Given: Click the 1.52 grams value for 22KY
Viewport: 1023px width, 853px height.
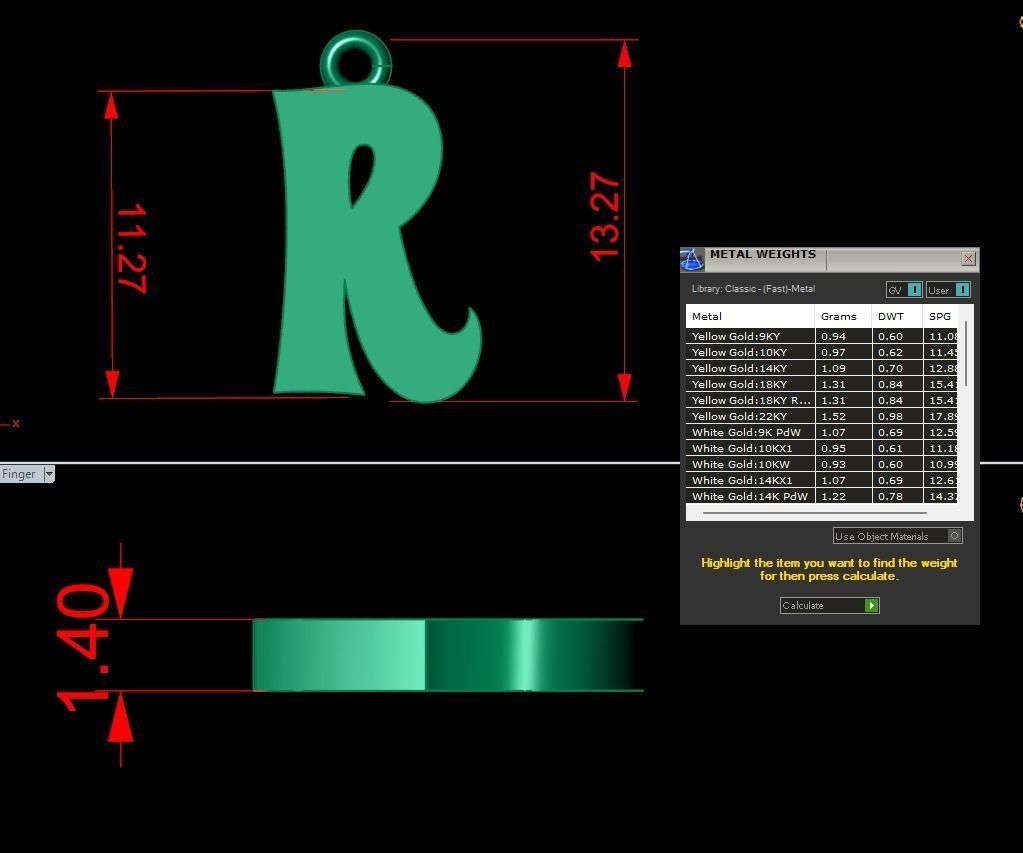Looking at the screenshot, I should (833, 416).
